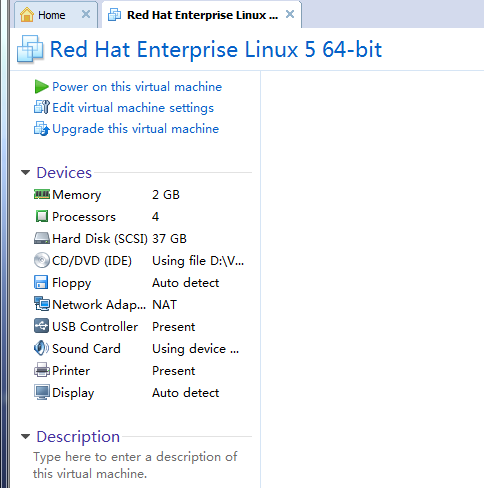Image resolution: width=484 pixels, height=488 pixels.
Task: Click the description text field
Action: [135, 465]
